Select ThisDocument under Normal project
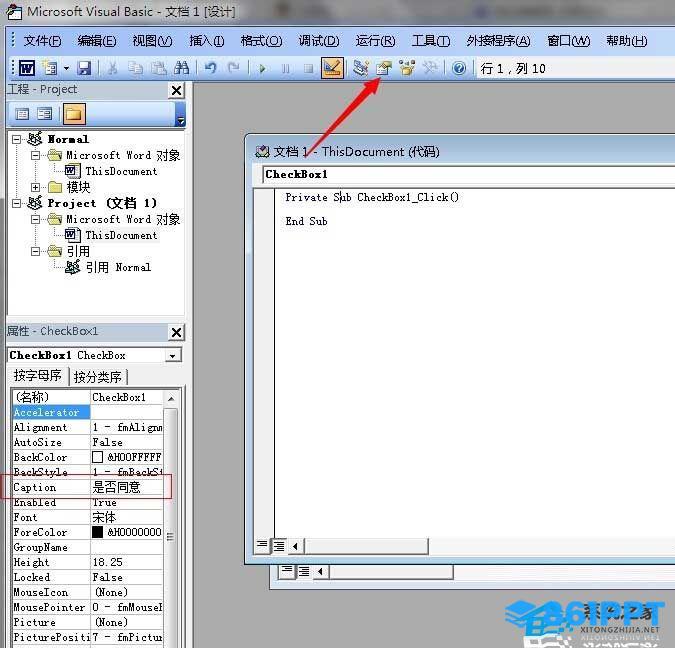675x648 pixels. coord(121,171)
